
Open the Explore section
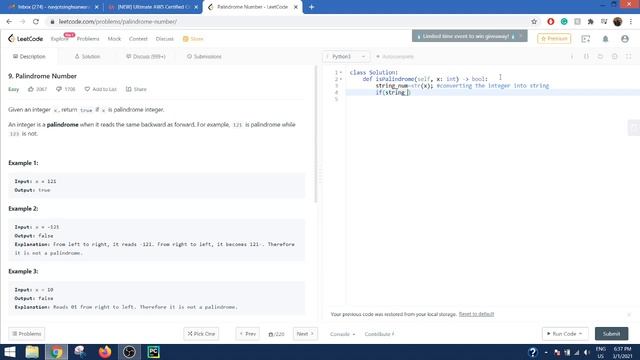pos(59,39)
